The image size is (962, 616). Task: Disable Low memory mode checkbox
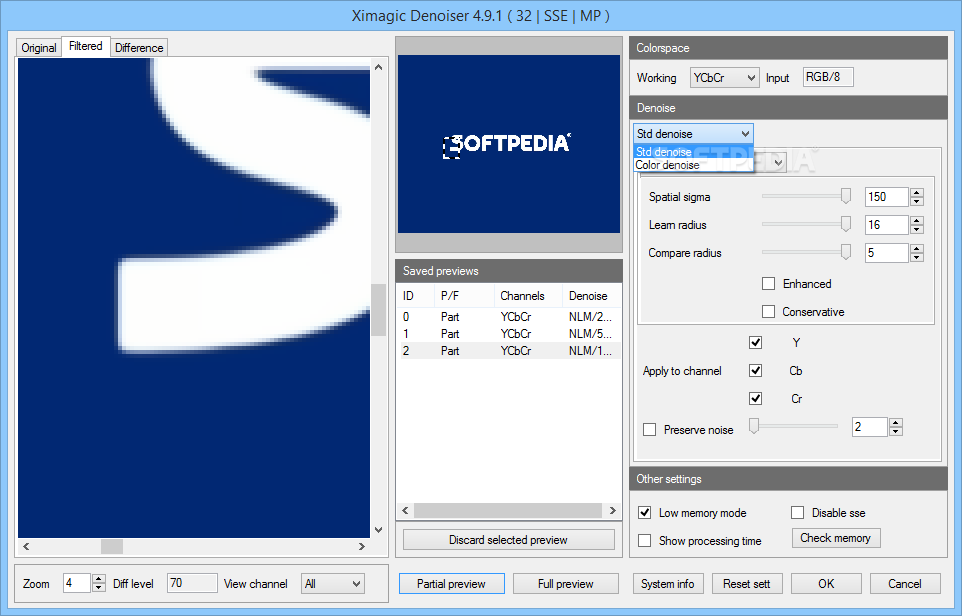pos(644,512)
